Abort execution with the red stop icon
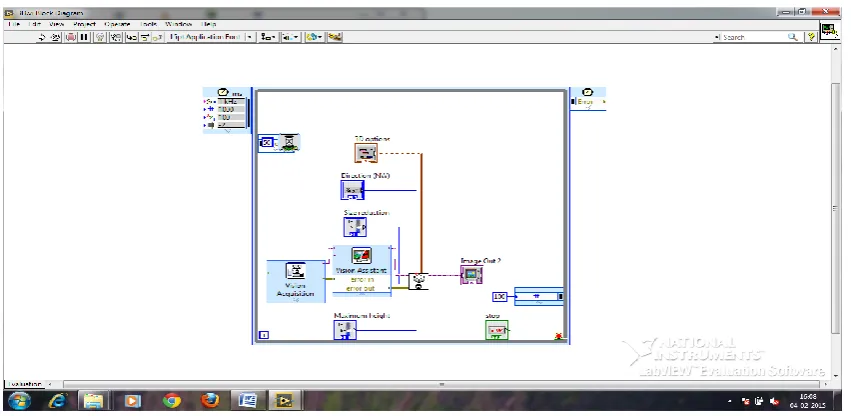The image size is (851, 416). coord(71,37)
